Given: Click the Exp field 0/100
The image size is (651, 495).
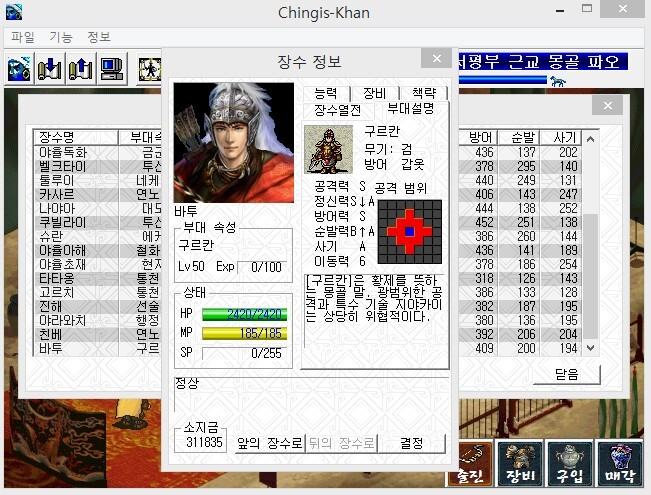Looking at the screenshot, I should (x=262, y=267).
